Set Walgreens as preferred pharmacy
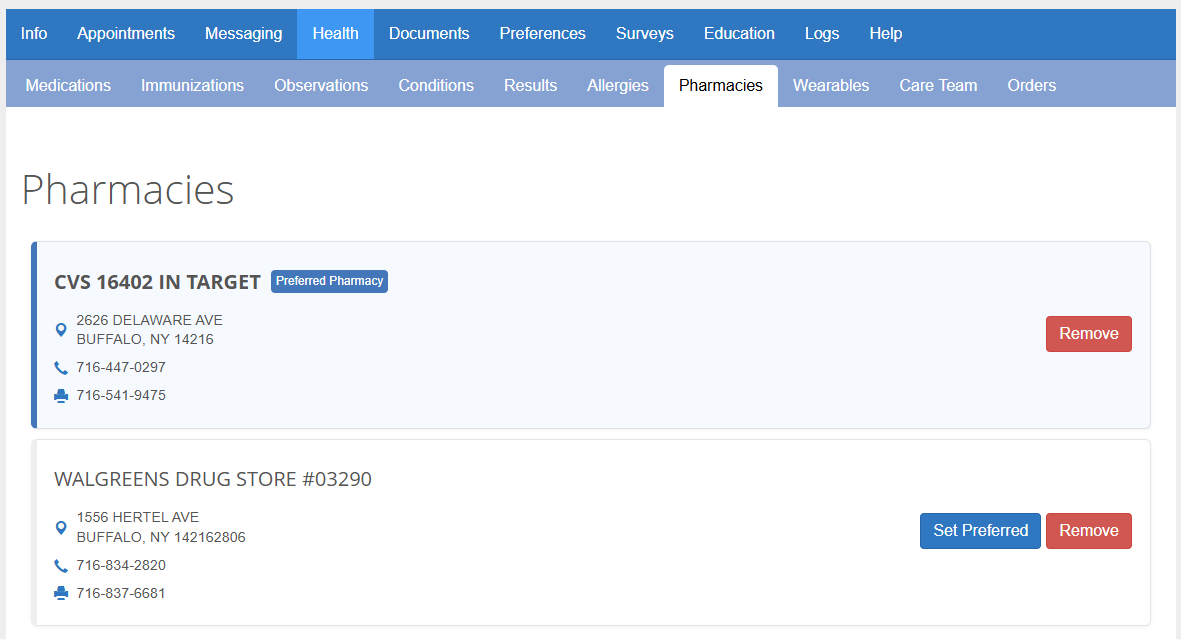 point(980,531)
